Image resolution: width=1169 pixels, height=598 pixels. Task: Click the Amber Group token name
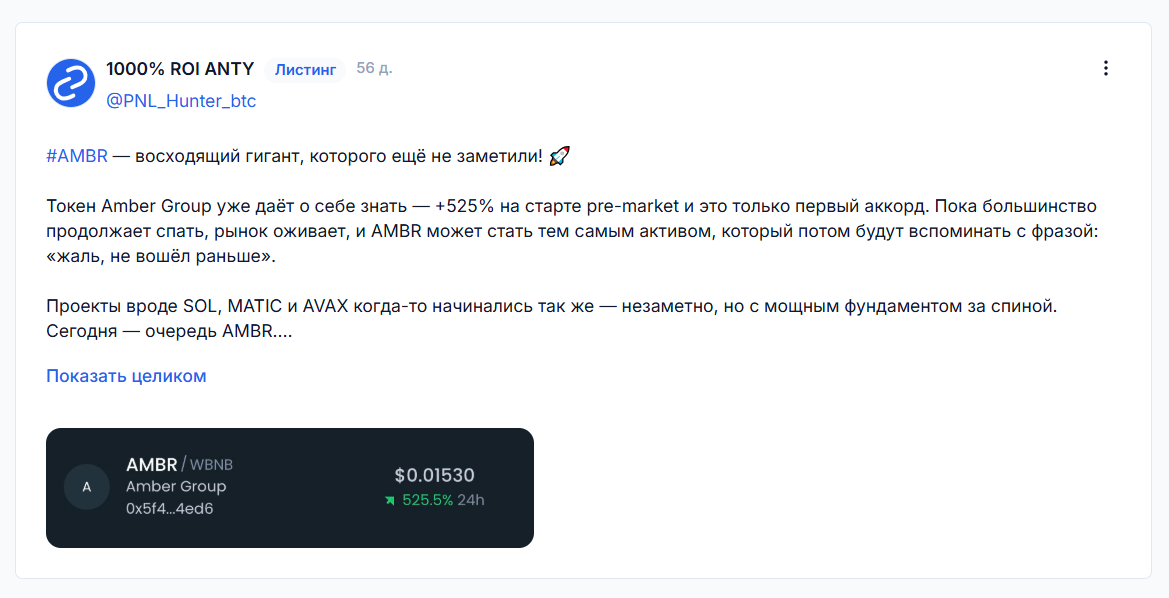pyautogui.click(x=176, y=487)
